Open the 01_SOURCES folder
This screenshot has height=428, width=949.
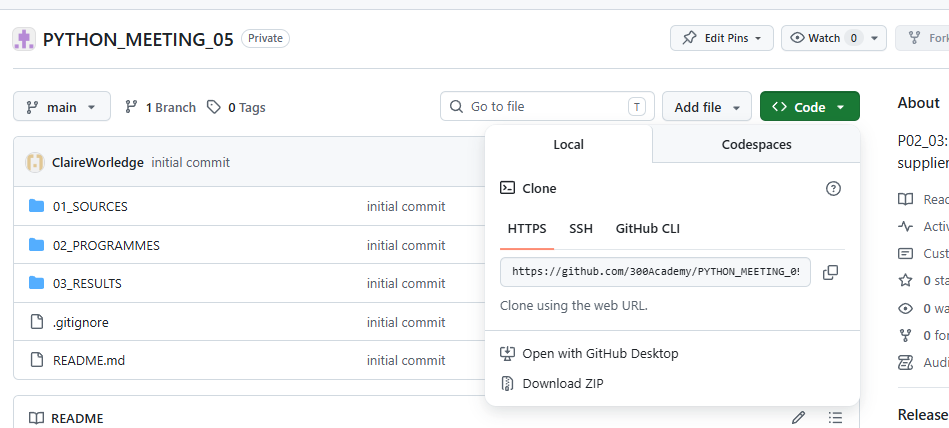click(90, 206)
